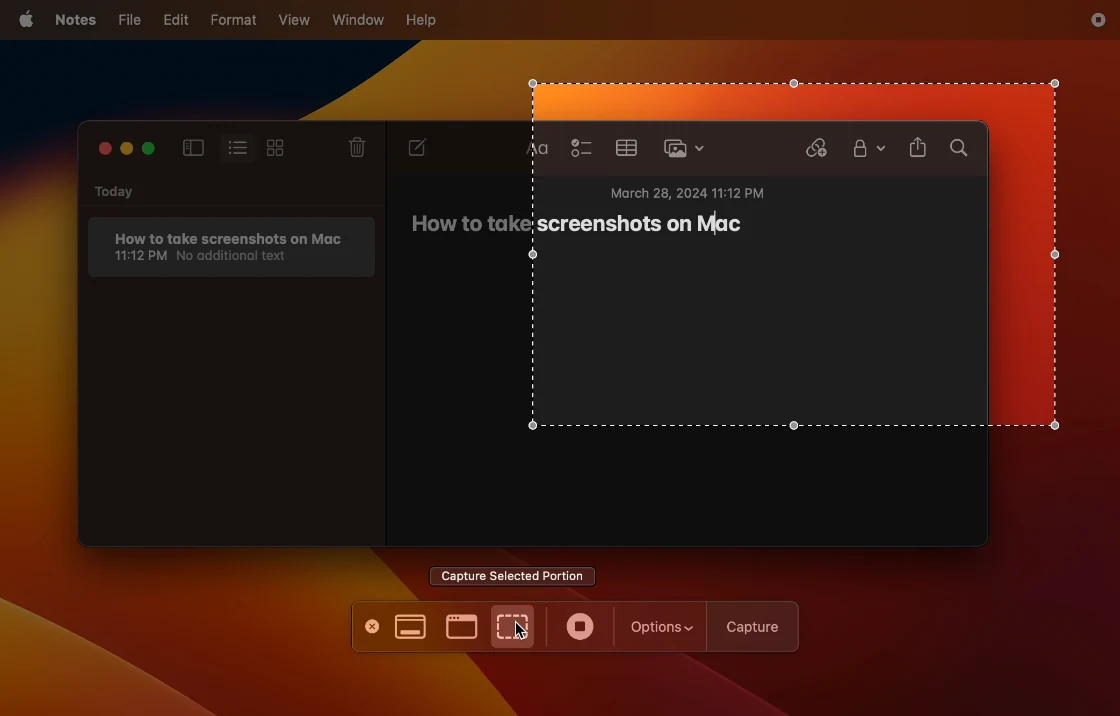Viewport: 1120px width, 716px height.
Task: Select Capture Entire Screen mode
Action: click(x=410, y=627)
